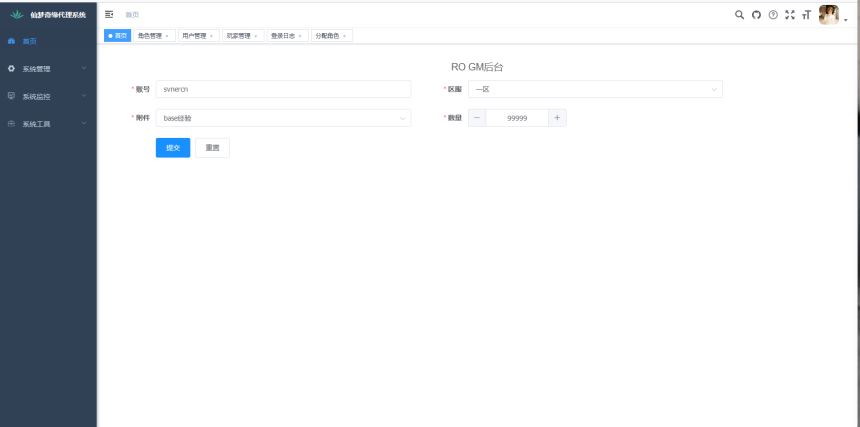Close the 分配角色 tab

point(345,36)
